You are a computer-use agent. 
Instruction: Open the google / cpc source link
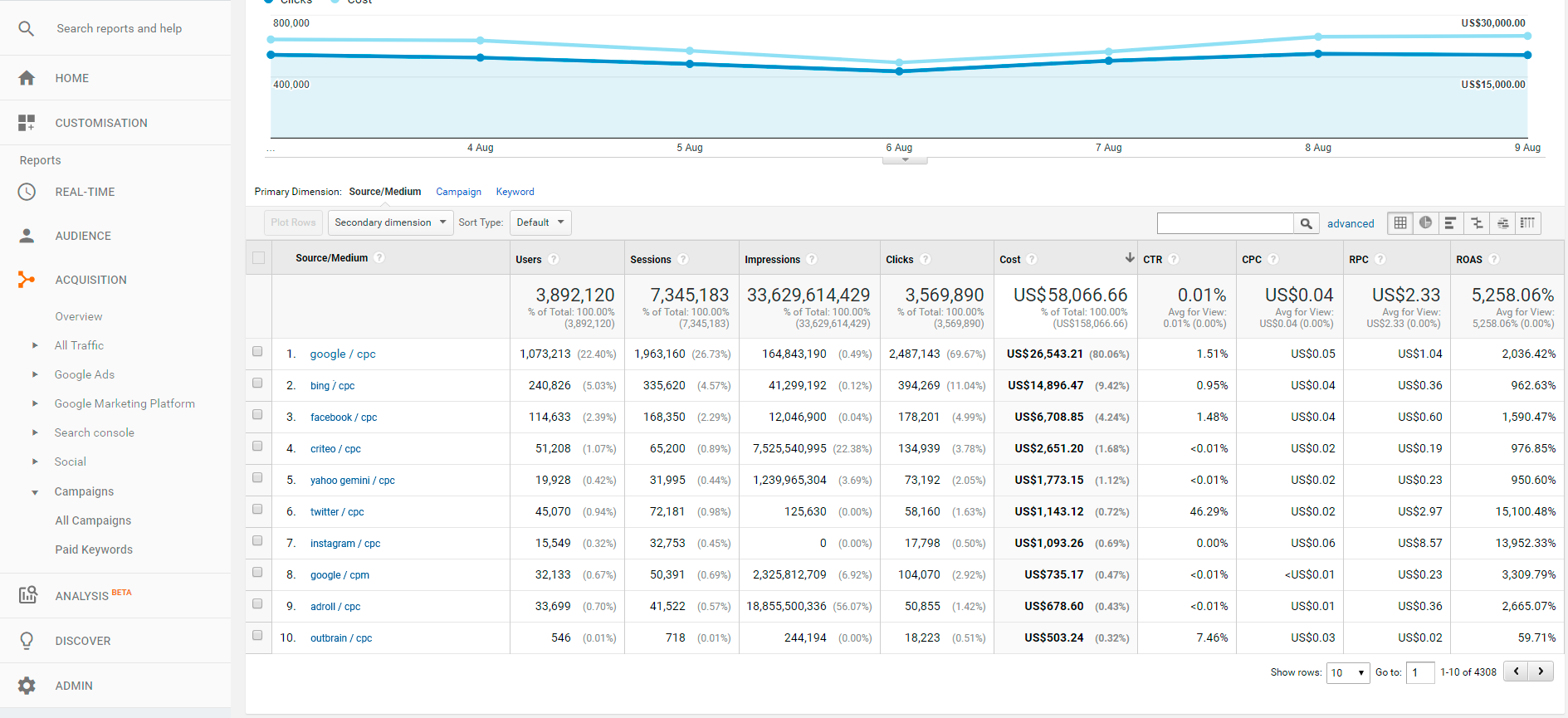[343, 354]
